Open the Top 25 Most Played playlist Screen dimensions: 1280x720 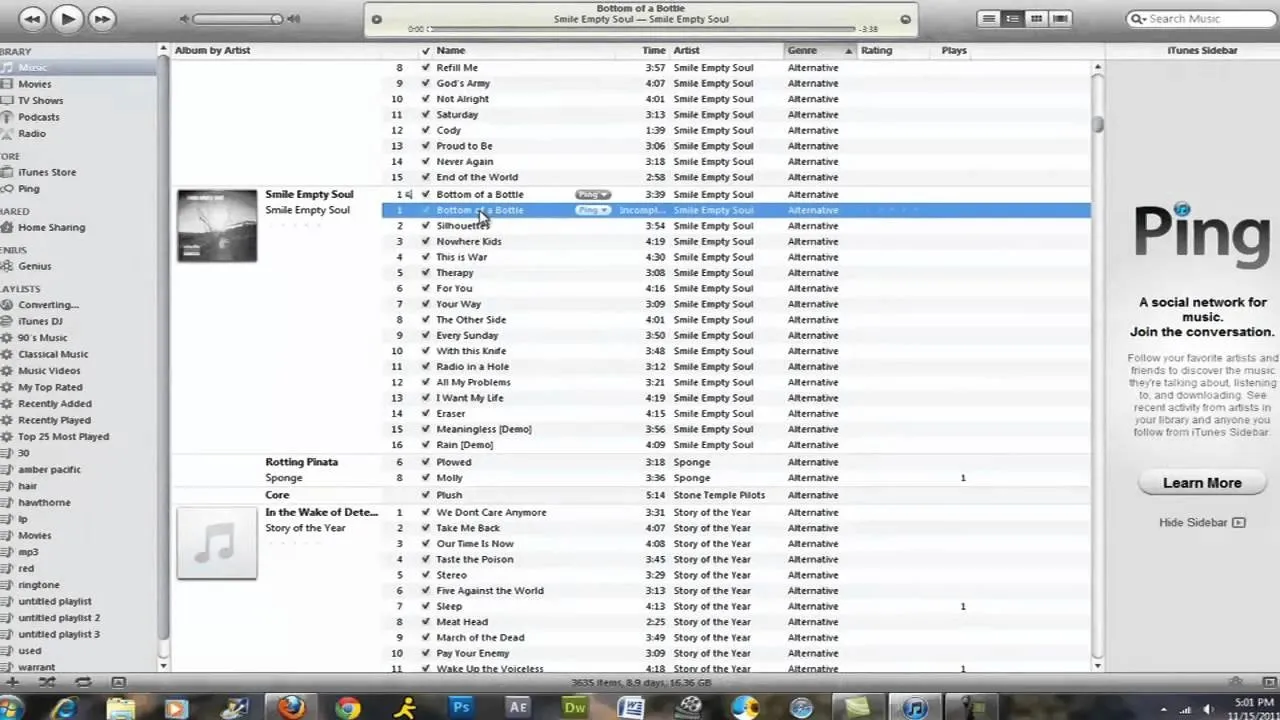pos(63,436)
